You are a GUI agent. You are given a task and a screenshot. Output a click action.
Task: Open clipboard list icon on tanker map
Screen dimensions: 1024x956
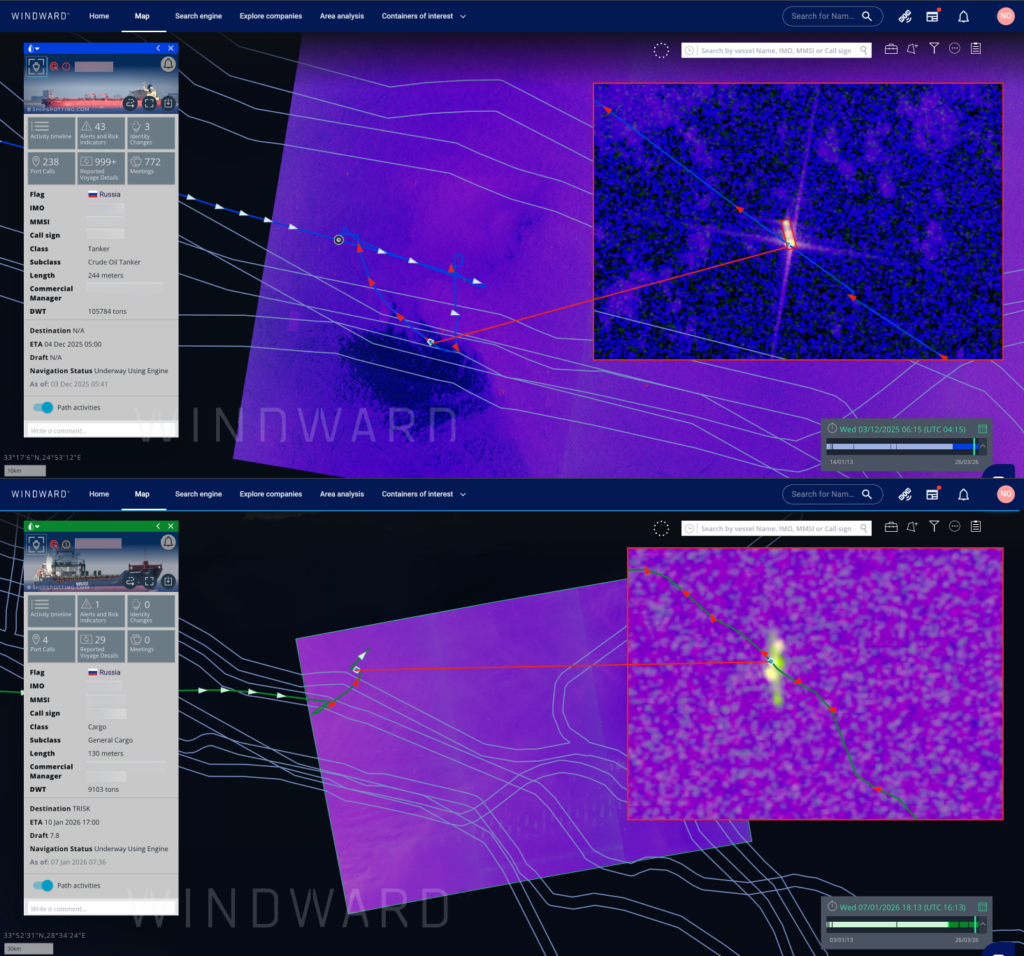coord(976,49)
